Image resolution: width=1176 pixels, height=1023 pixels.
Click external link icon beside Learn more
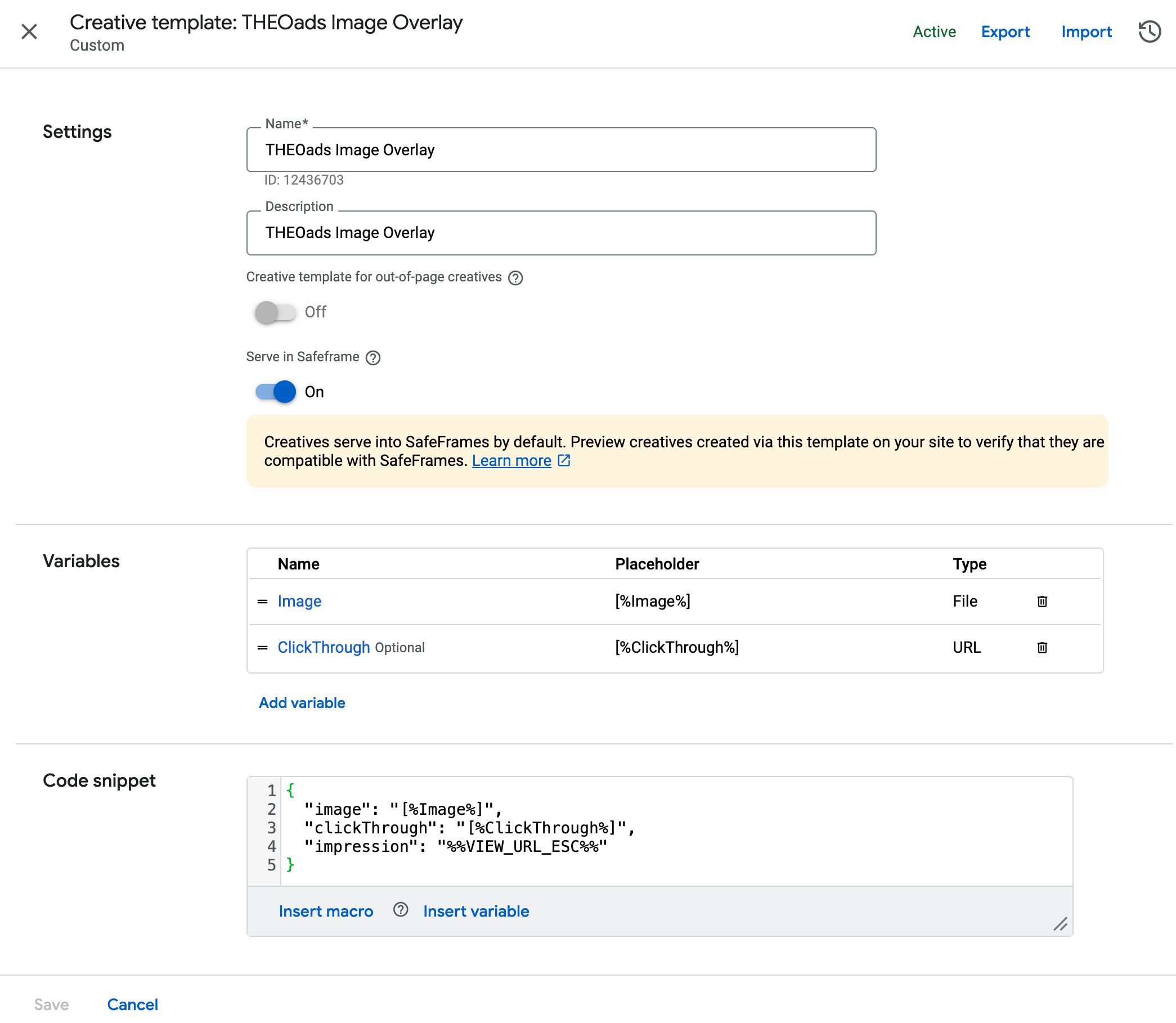[x=564, y=460]
